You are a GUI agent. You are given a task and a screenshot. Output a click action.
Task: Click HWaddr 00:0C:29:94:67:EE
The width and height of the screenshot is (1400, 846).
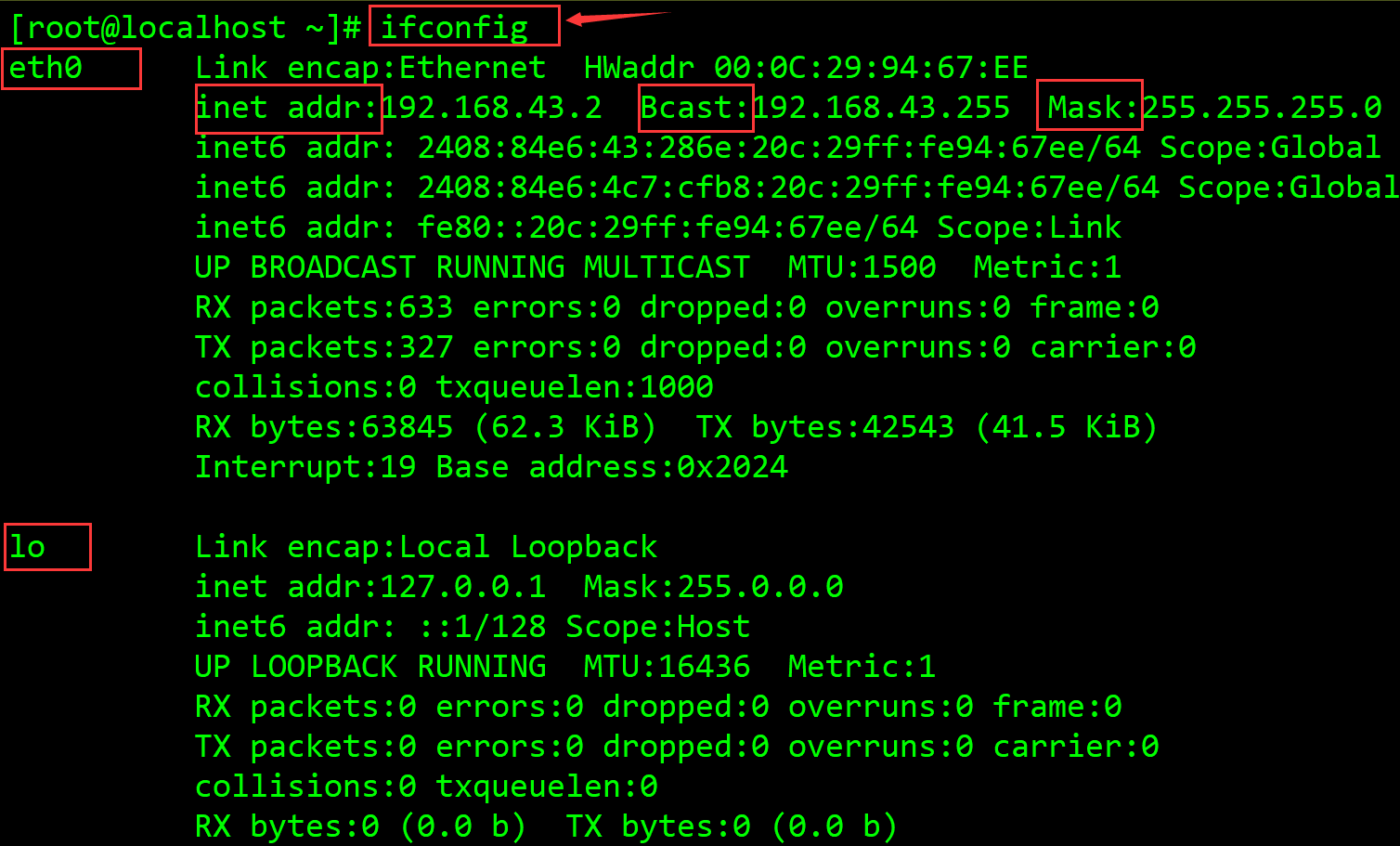pos(806,68)
